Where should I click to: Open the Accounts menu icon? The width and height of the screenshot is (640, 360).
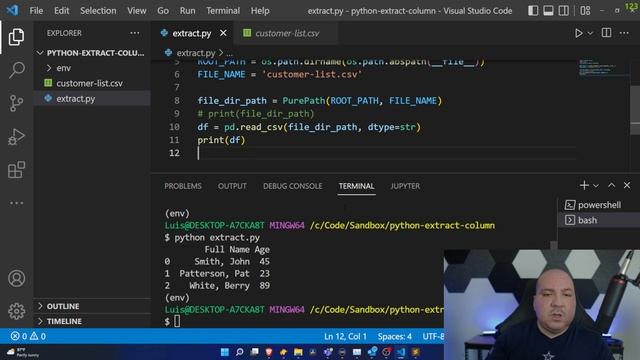pyautogui.click(x=16, y=278)
